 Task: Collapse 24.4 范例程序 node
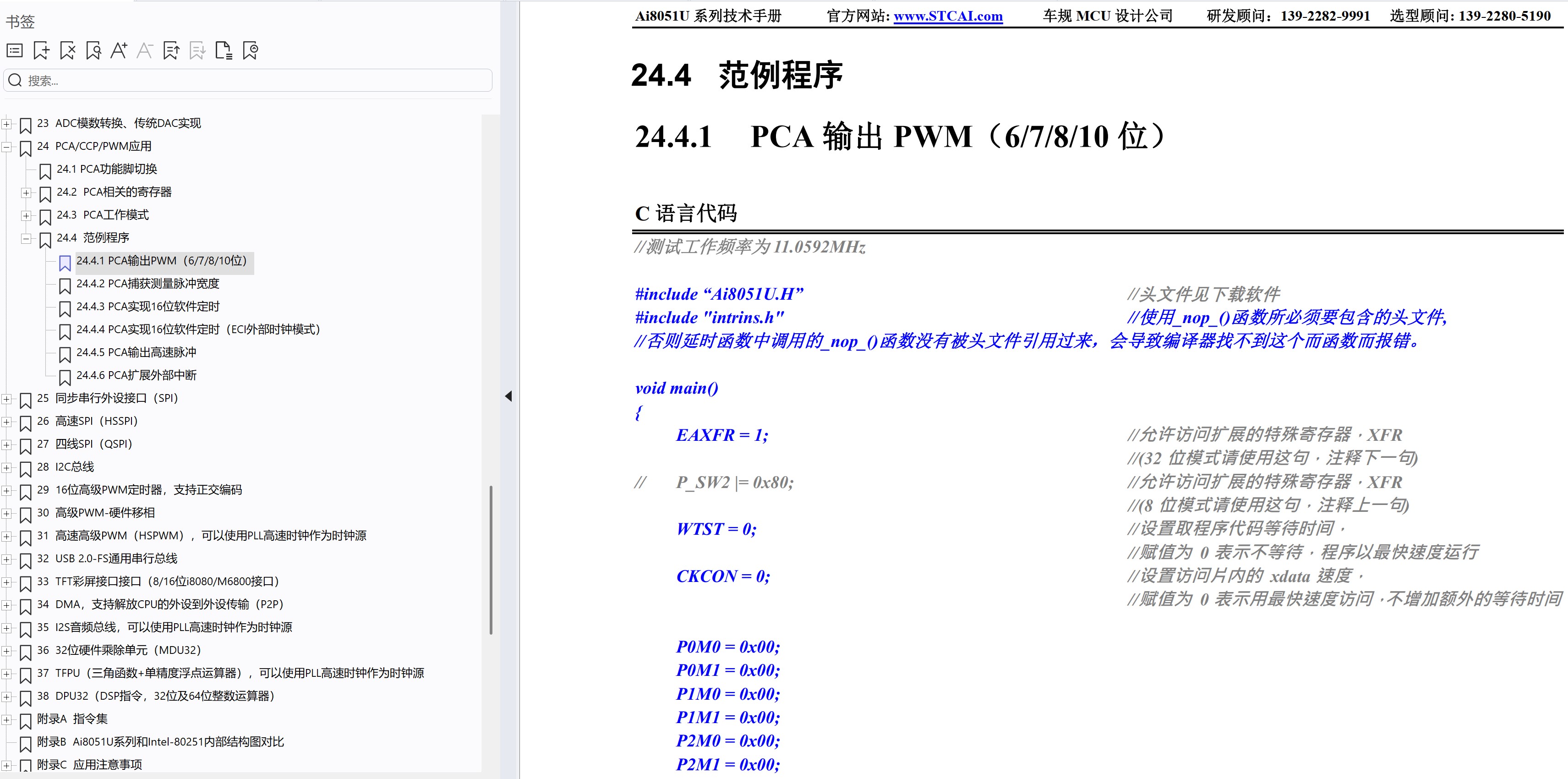(x=26, y=239)
